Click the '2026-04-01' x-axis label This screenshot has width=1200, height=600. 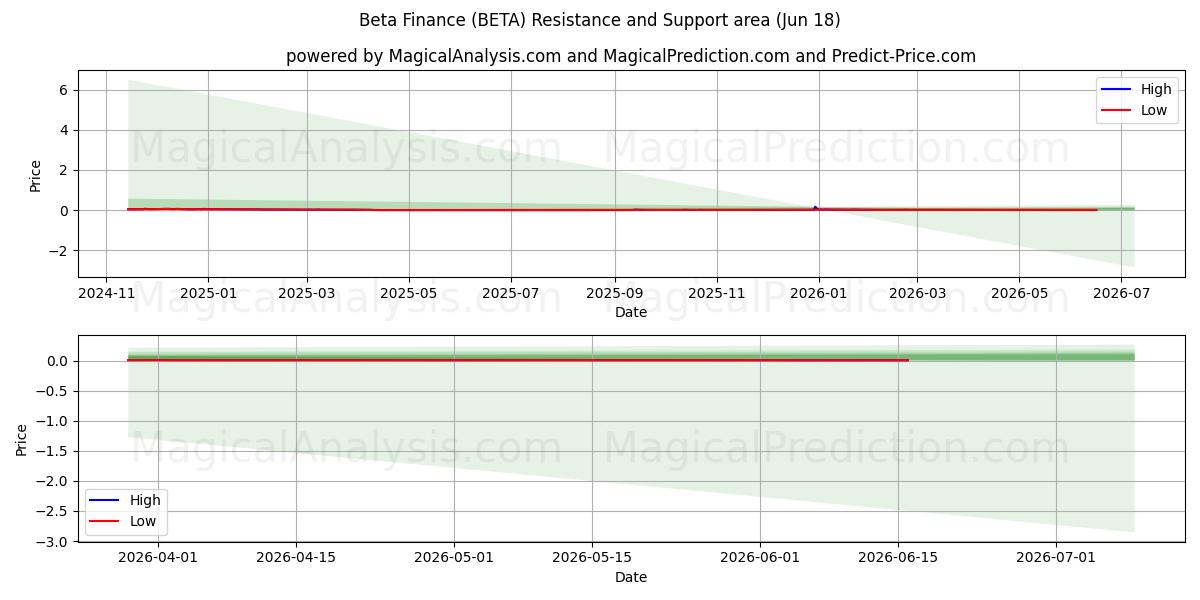(159, 559)
